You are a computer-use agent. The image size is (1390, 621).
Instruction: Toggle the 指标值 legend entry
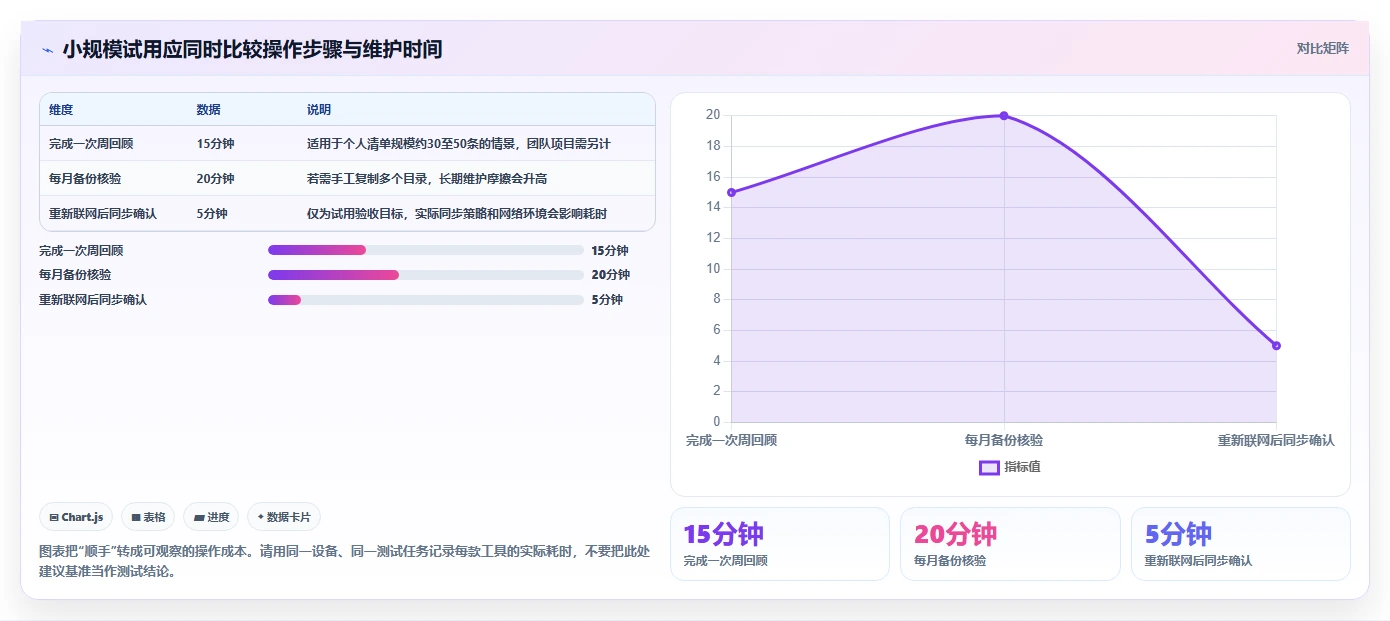(x=1010, y=467)
